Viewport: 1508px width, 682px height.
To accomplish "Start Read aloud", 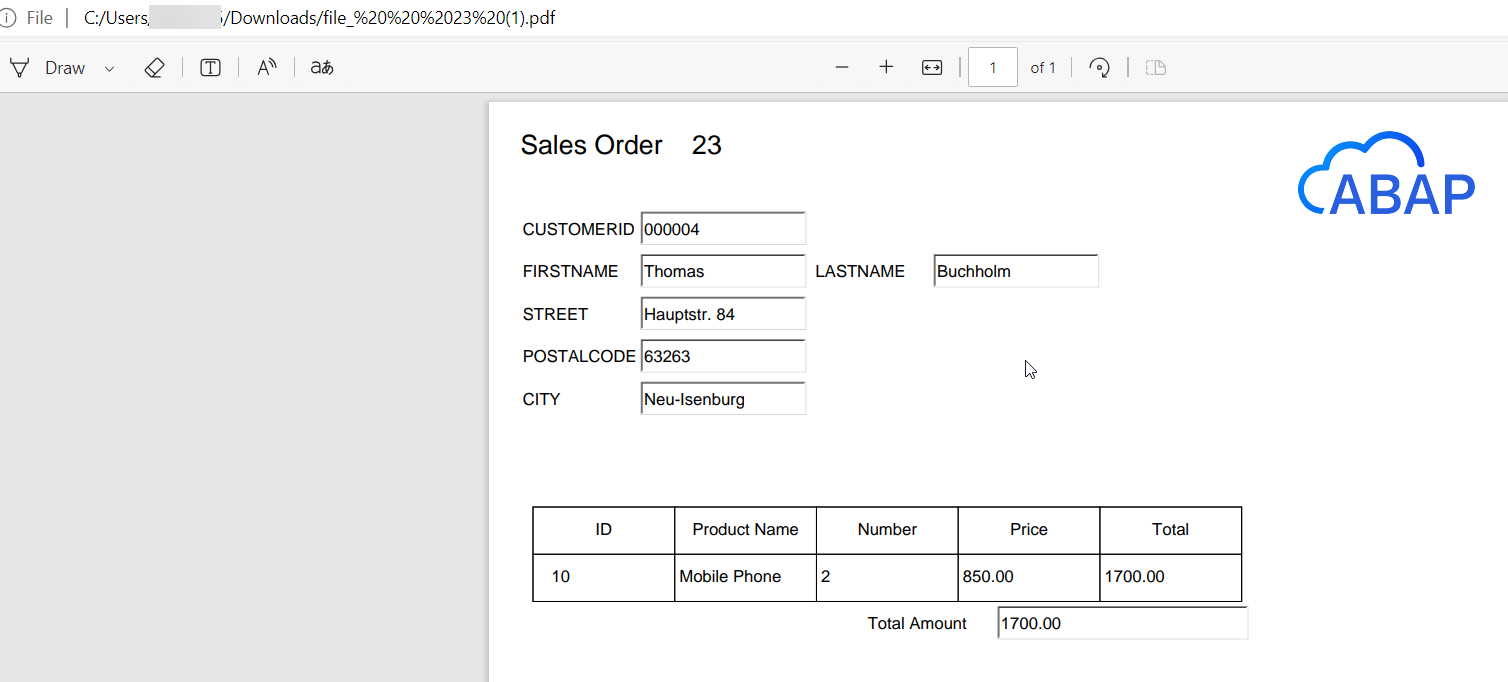I will [x=267, y=68].
